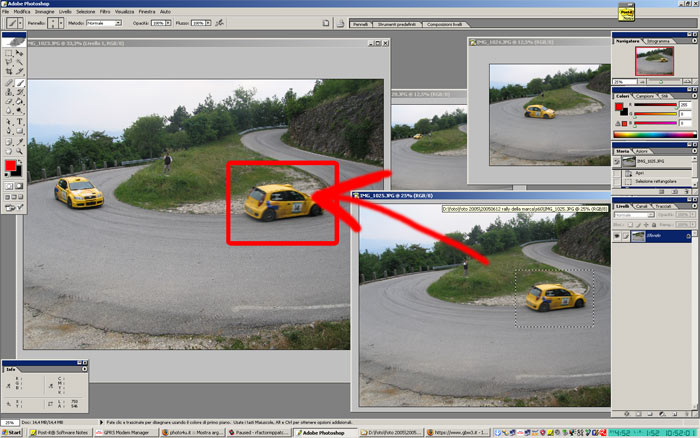Click the Navigatore preview thumbnail

654,61
